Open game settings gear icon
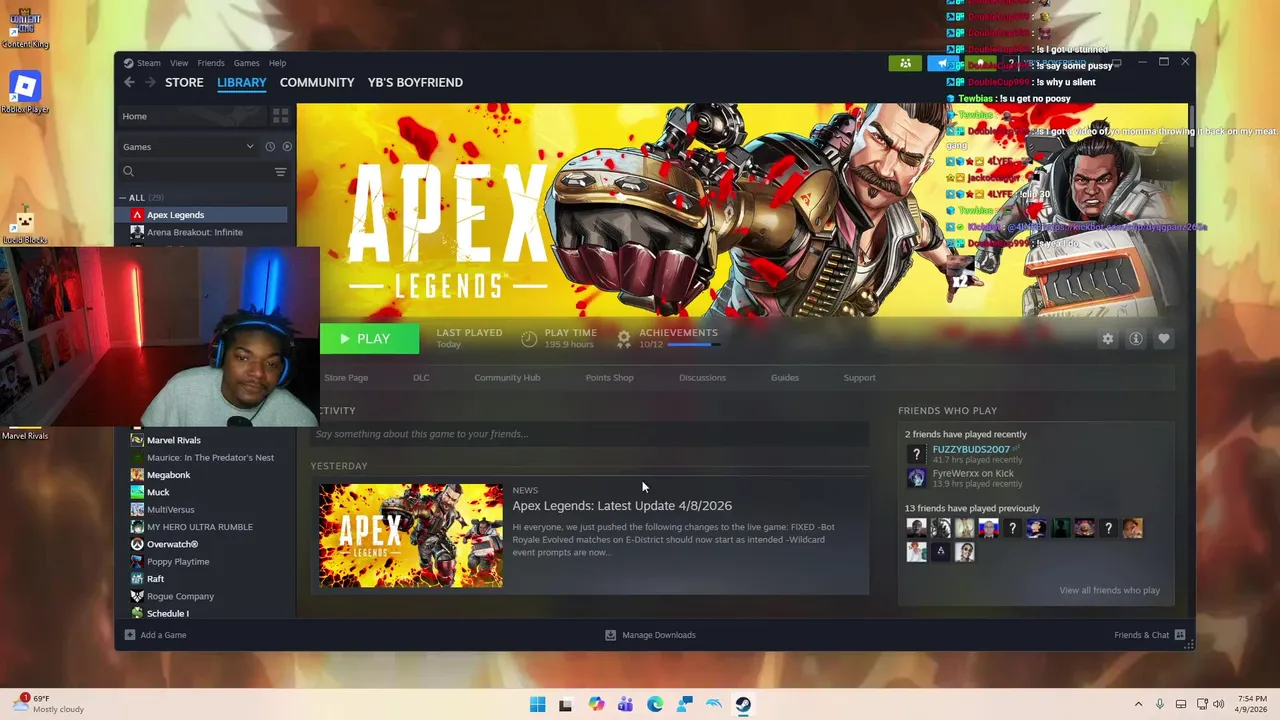The width and height of the screenshot is (1280, 720). 1107,339
